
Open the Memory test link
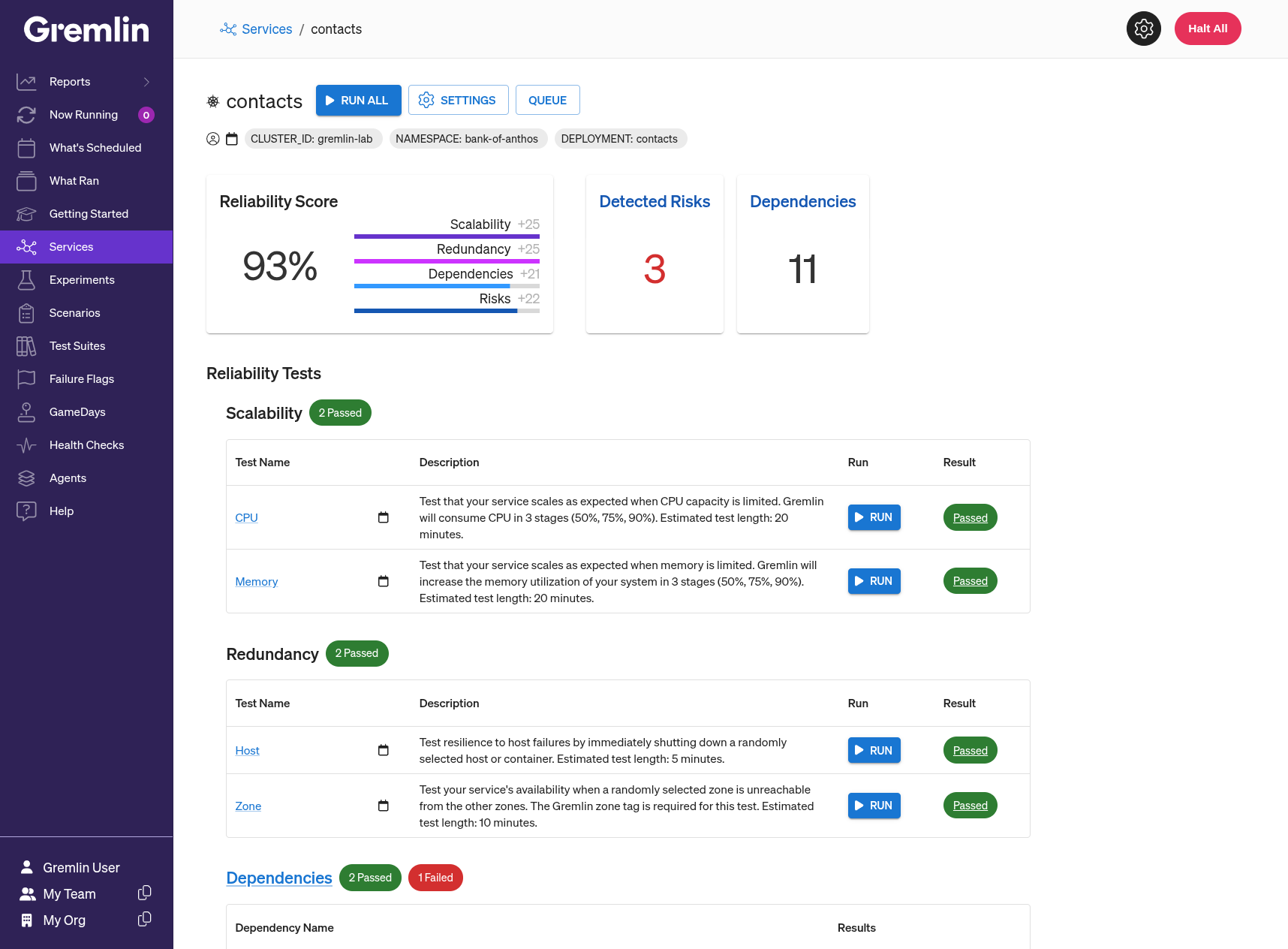point(257,582)
